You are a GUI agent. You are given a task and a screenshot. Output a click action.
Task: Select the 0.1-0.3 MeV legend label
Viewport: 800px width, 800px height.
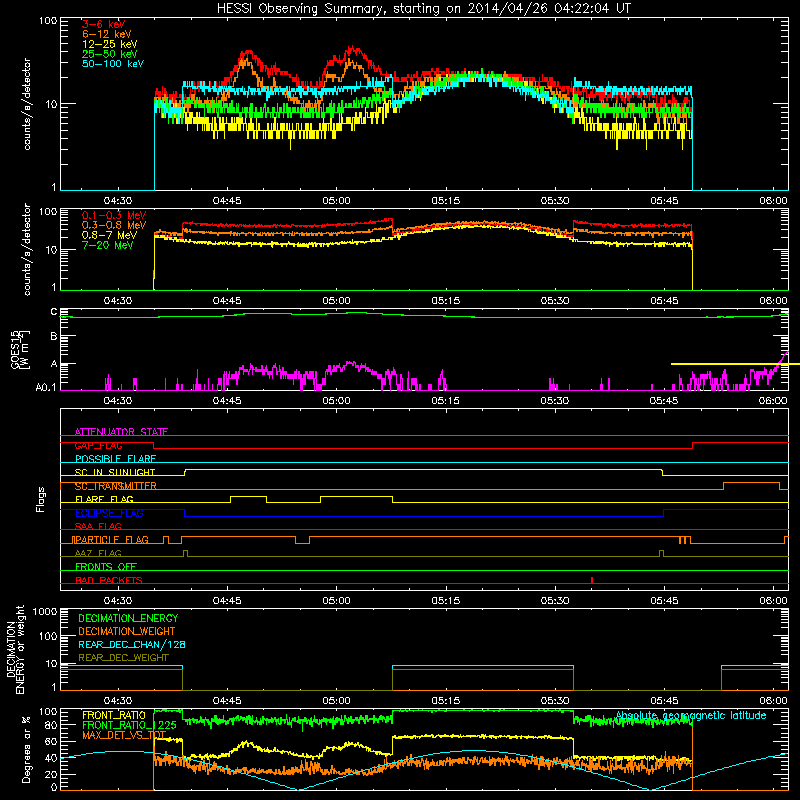coord(114,215)
